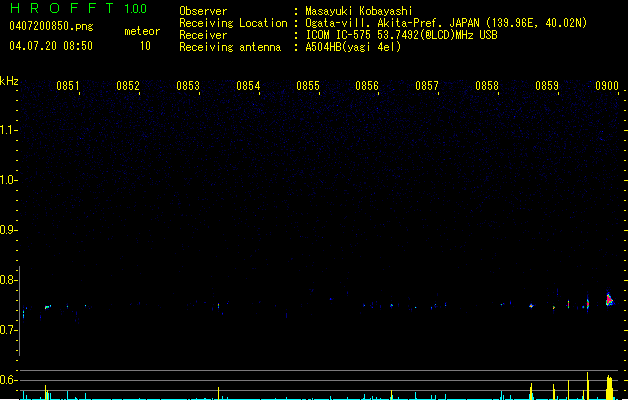
Task: Click the 0857 time axis marker
Action: pos(427,86)
